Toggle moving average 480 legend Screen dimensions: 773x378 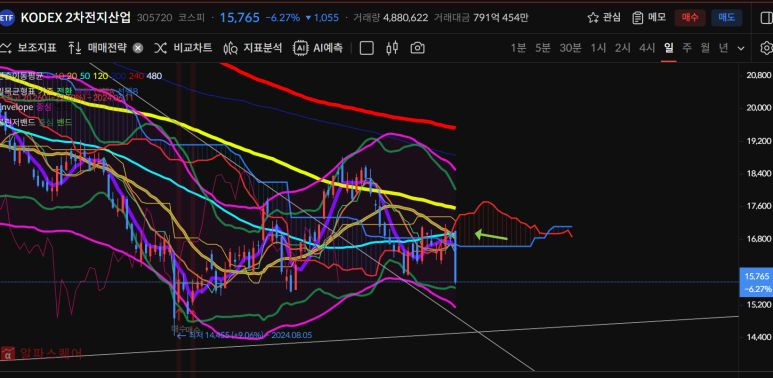tap(154, 76)
